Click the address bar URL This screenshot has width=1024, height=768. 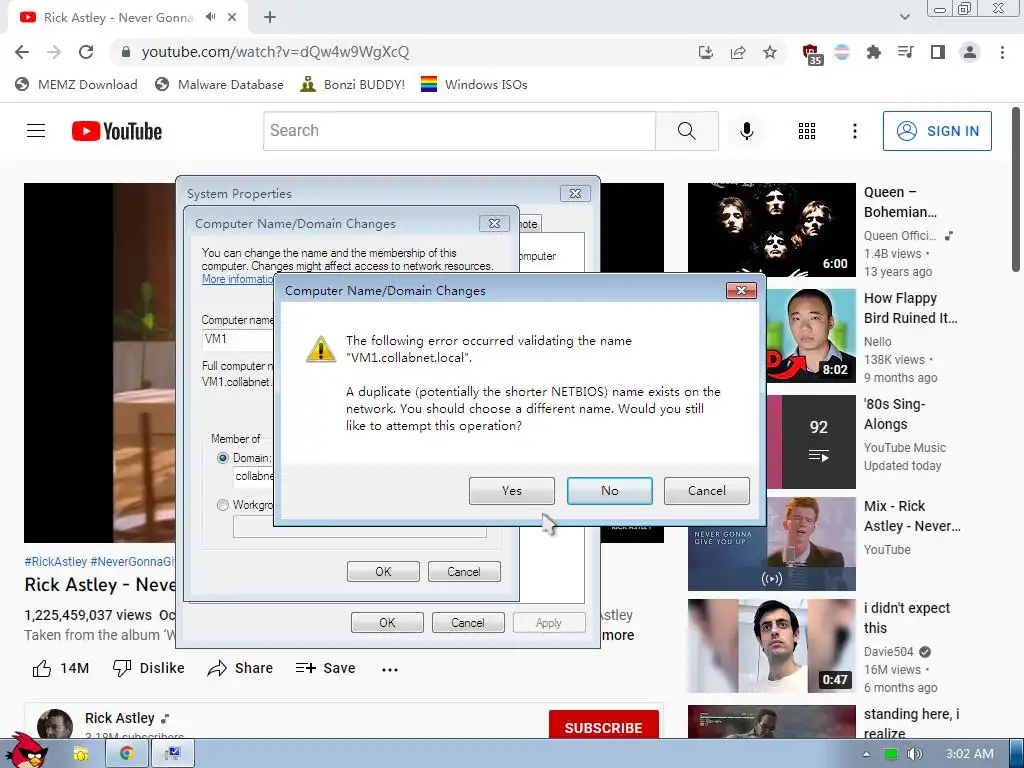(275, 52)
